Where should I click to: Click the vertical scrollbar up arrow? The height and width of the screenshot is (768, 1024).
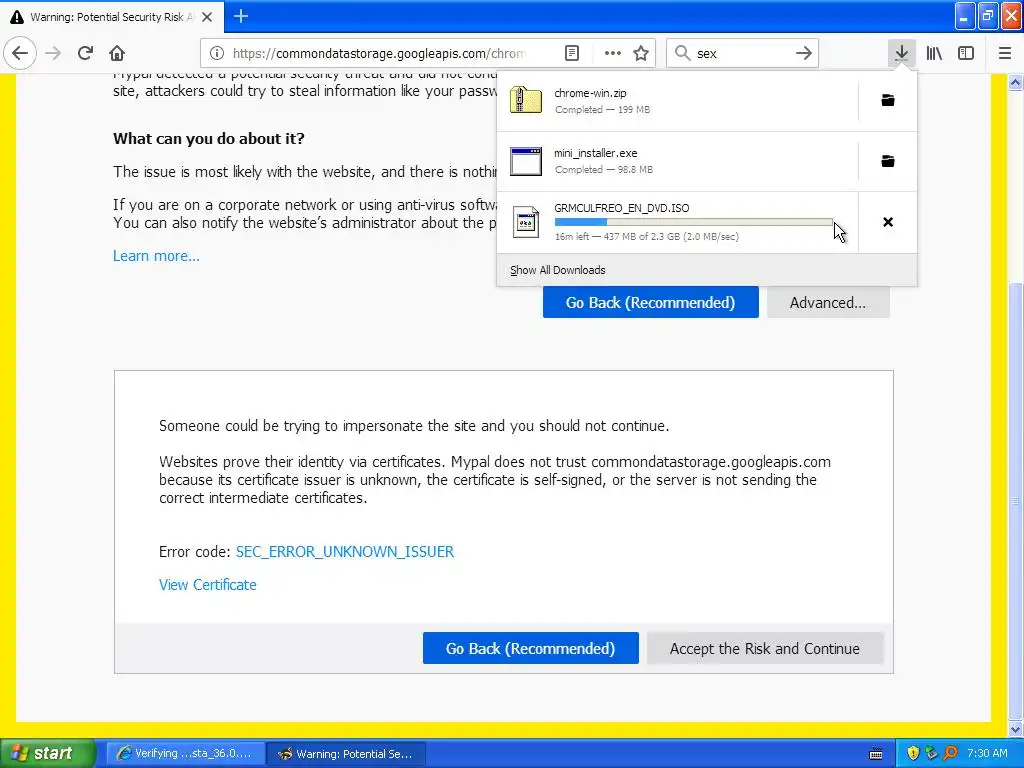pos(1015,82)
